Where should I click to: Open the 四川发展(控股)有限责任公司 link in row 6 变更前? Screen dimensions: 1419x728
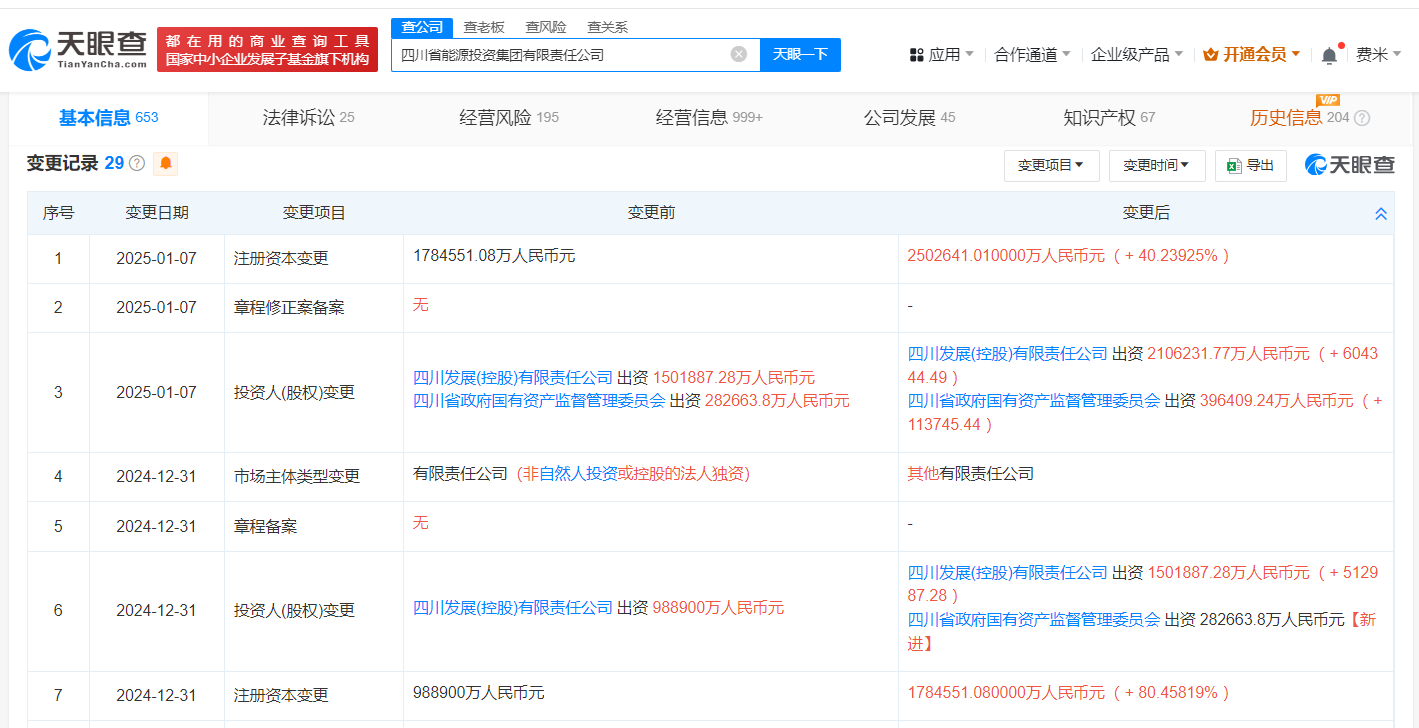pyautogui.click(x=513, y=608)
